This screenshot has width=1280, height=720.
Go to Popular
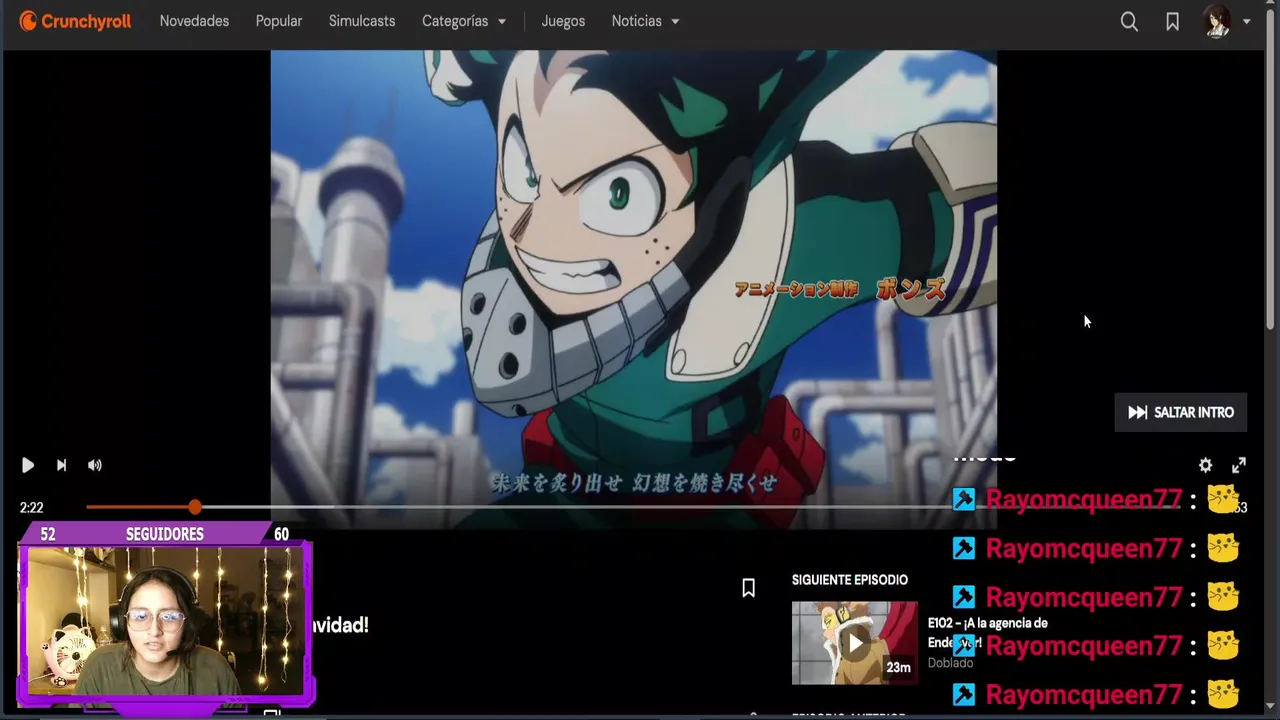(x=279, y=21)
